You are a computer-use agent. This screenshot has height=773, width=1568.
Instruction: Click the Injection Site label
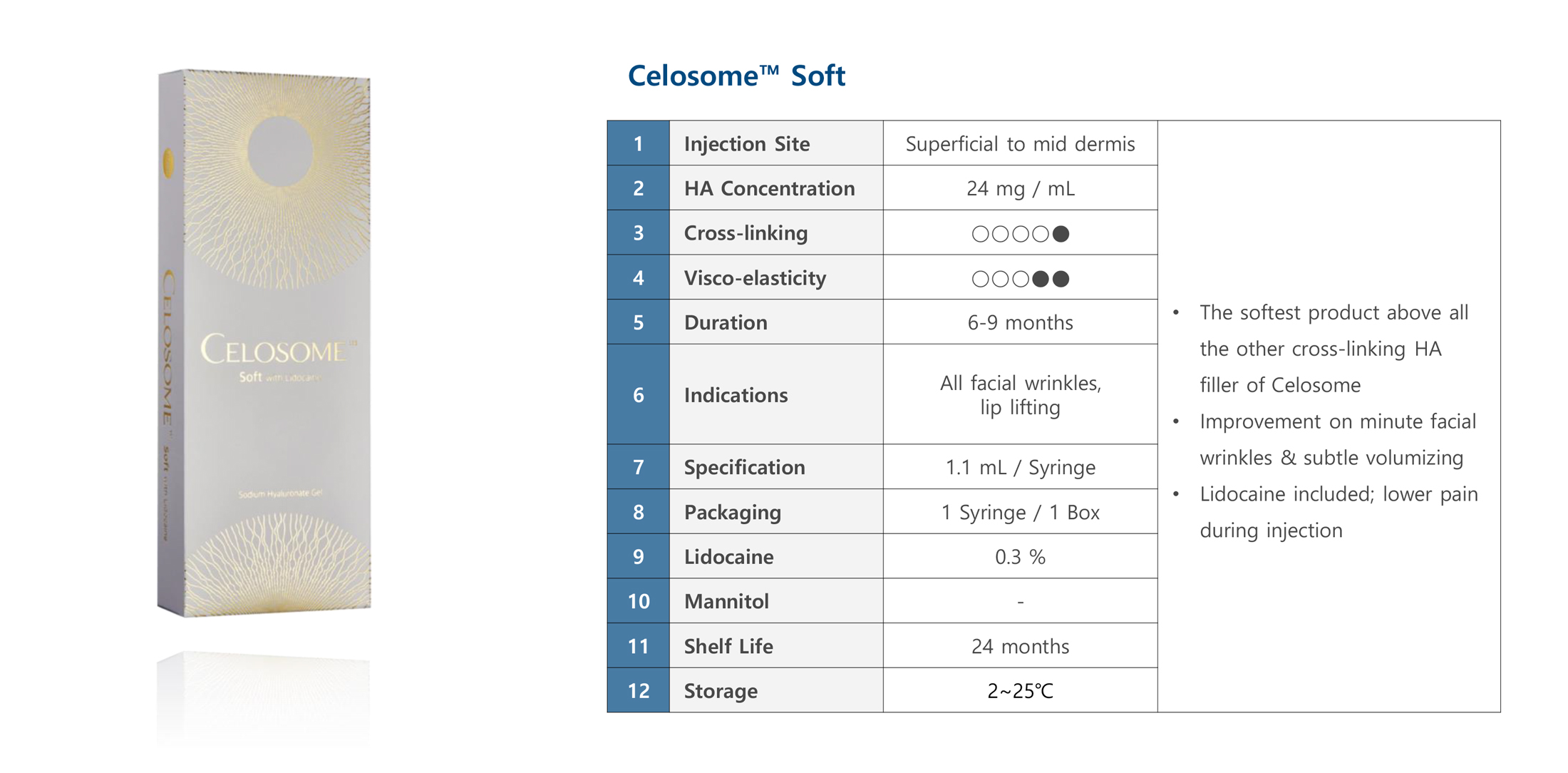pyautogui.click(x=746, y=144)
